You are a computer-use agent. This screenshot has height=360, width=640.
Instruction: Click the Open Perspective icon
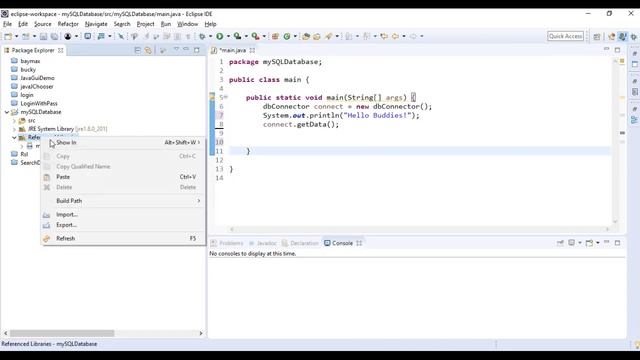pos(597,36)
